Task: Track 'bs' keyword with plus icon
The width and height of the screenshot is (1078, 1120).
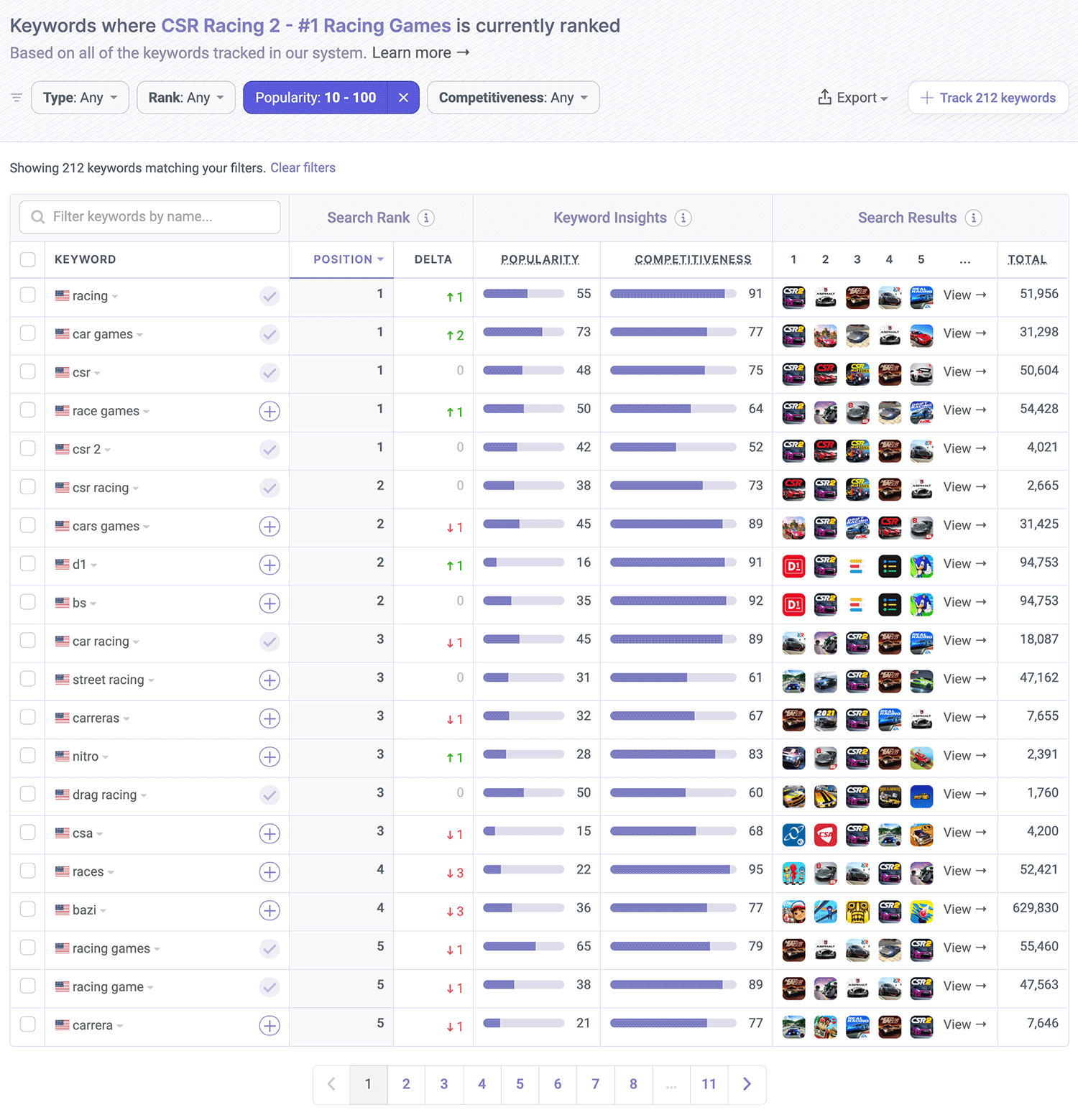Action: click(x=269, y=603)
